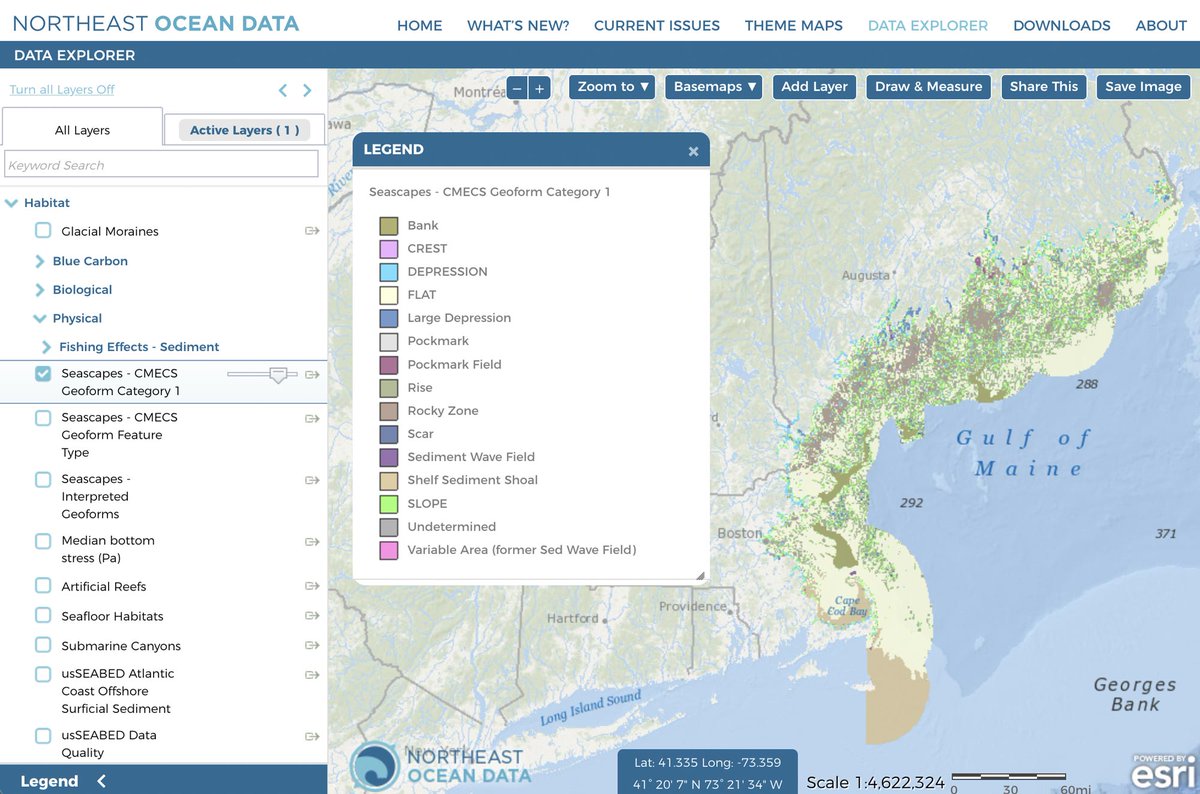Open info link for Seafloor Habitats layer
This screenshot has width=1200, height=794.
(312, 616)
